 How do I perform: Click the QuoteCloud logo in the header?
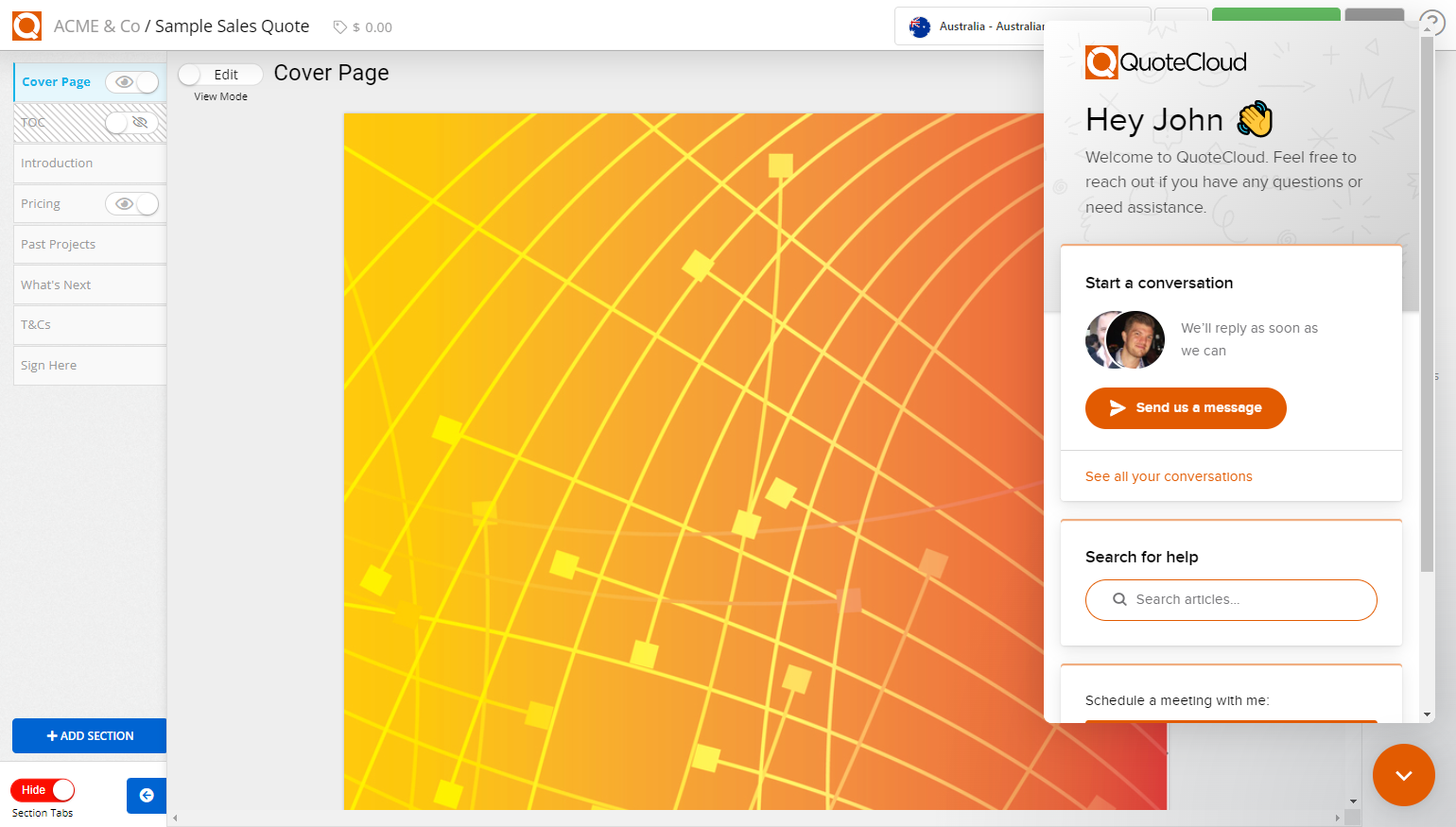(x=26, y=26)
